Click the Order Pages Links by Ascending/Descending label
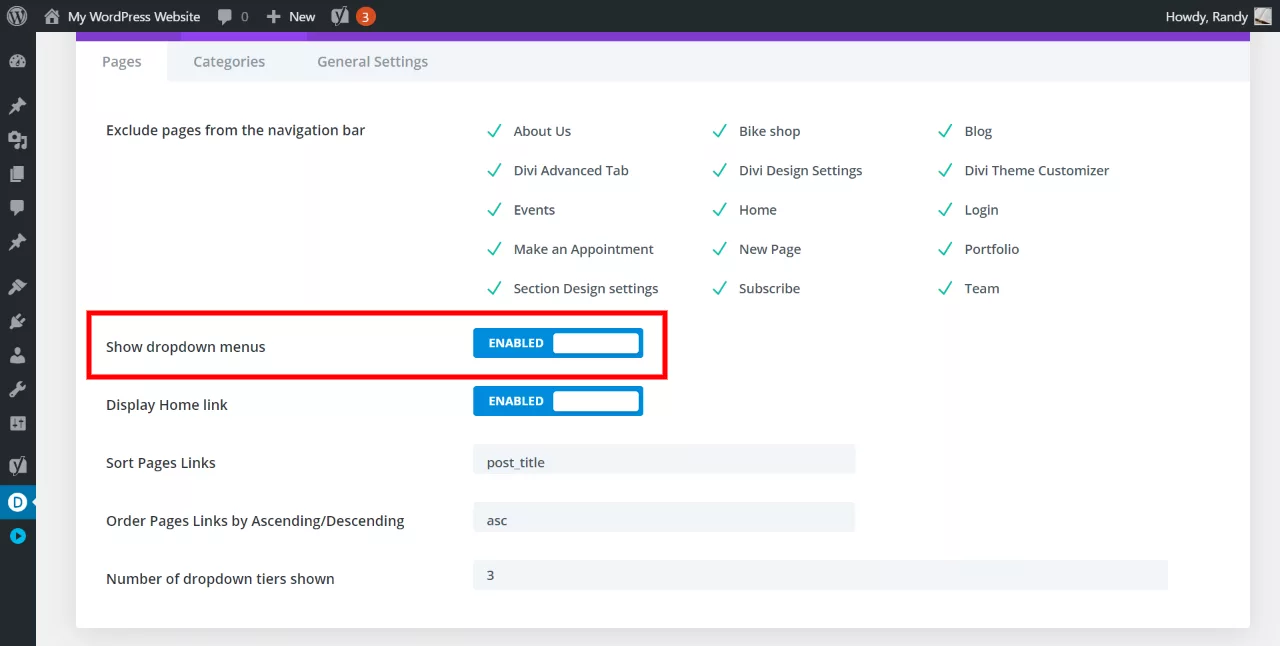Image resolution: width=1280 pixels, height=646 pixels. pyautogui.click(x=255, y=521)
